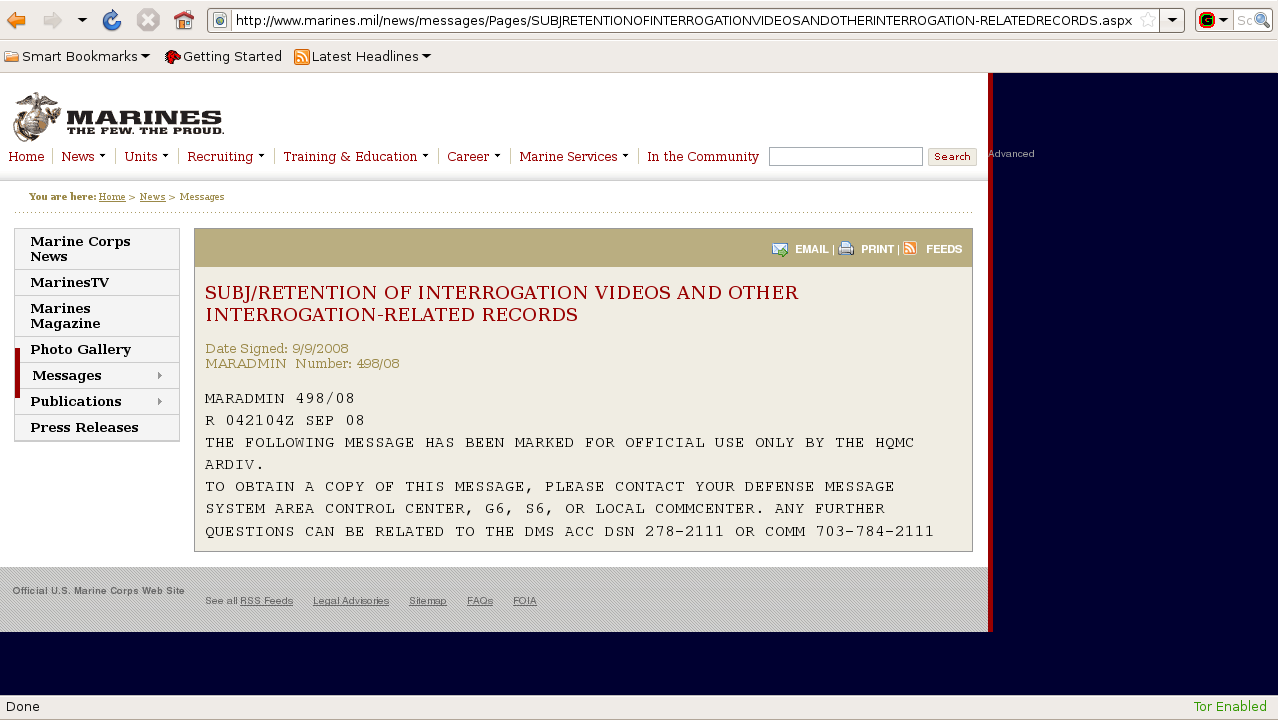
Task: Bookmark page using the star icon
Action: (x=1147, y=20)
